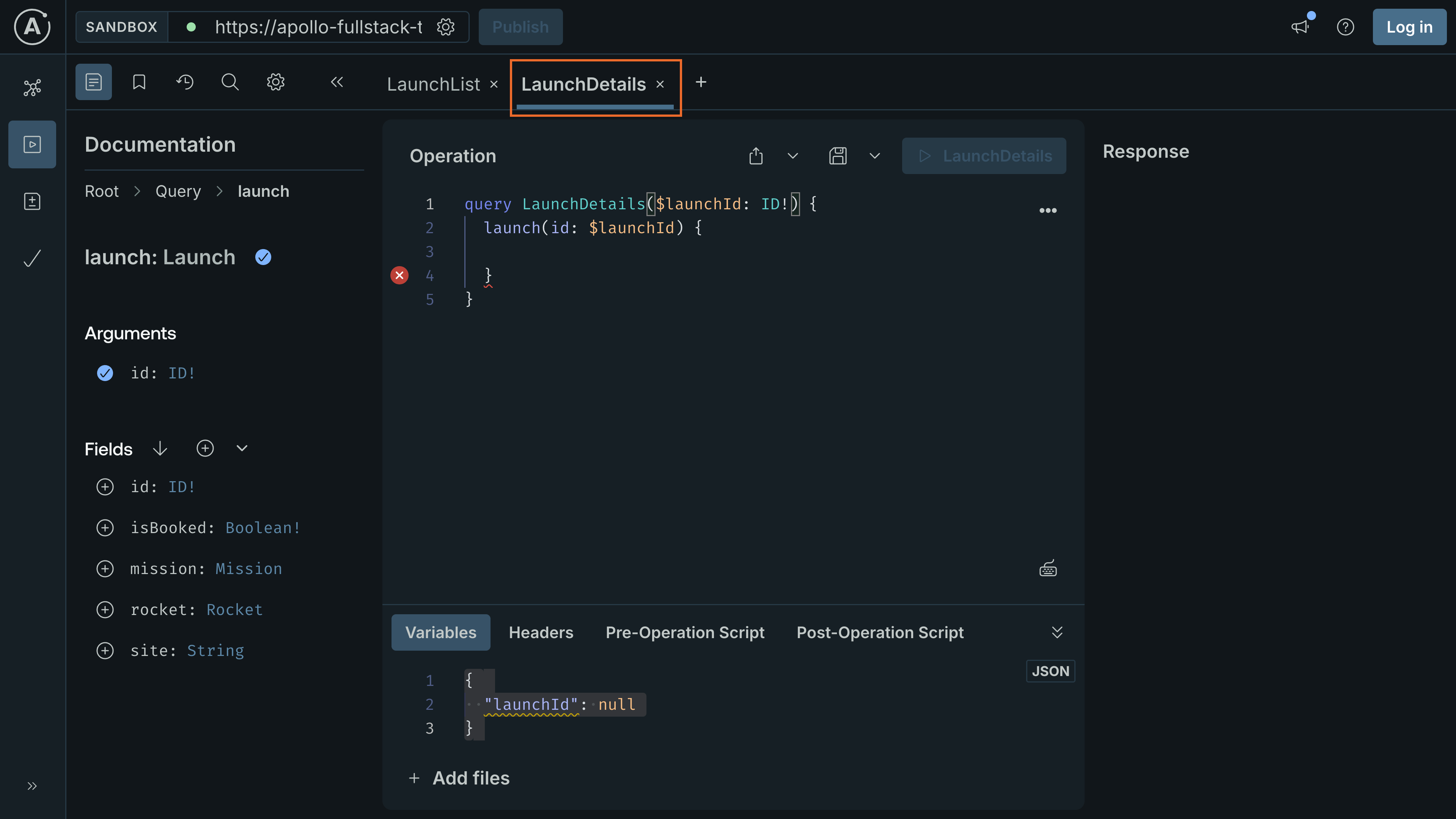
Task: Open the operation history panel
Action: point(184,82)
